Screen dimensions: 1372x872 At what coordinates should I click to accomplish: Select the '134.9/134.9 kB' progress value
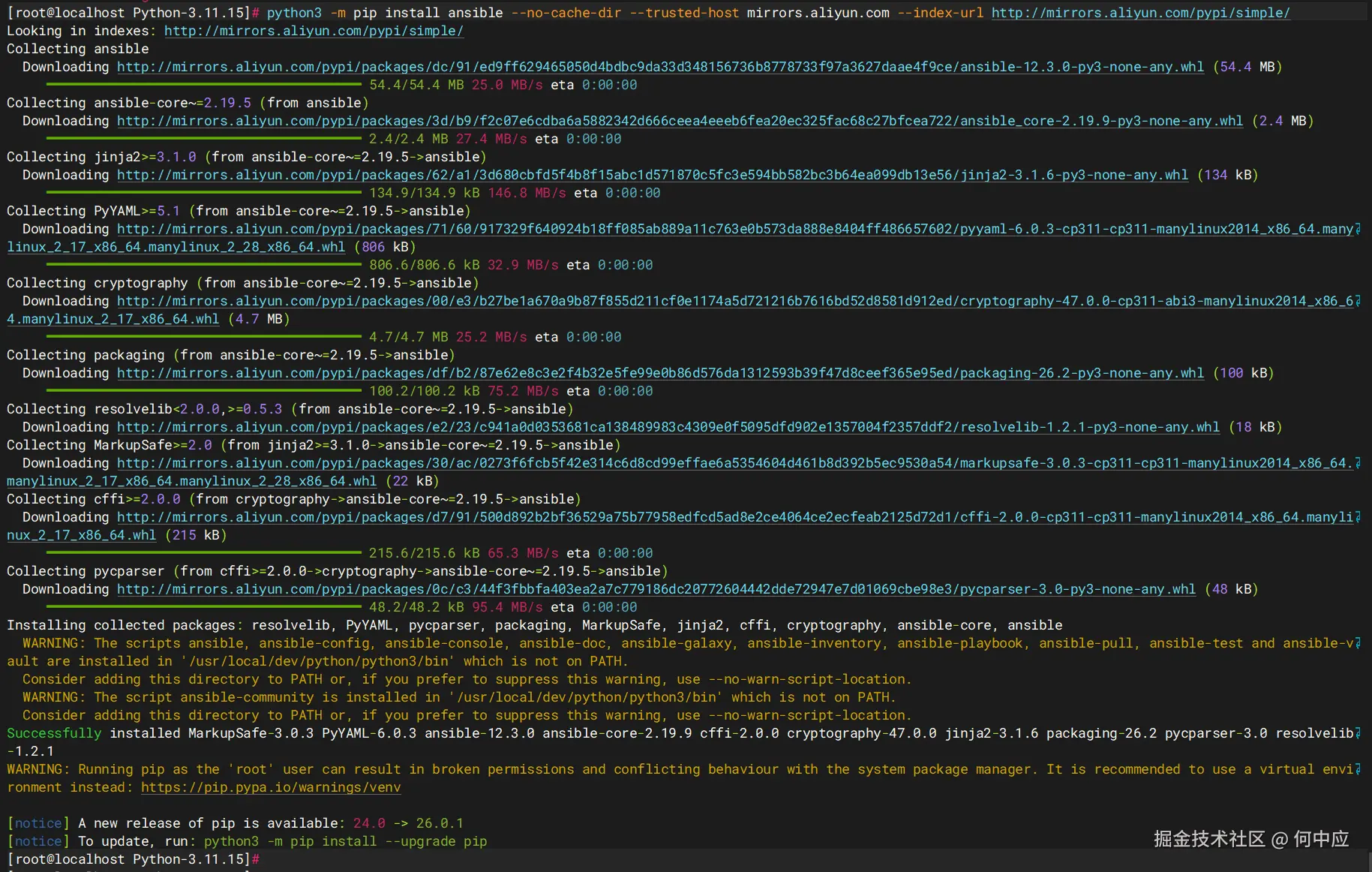coord(424,193)
